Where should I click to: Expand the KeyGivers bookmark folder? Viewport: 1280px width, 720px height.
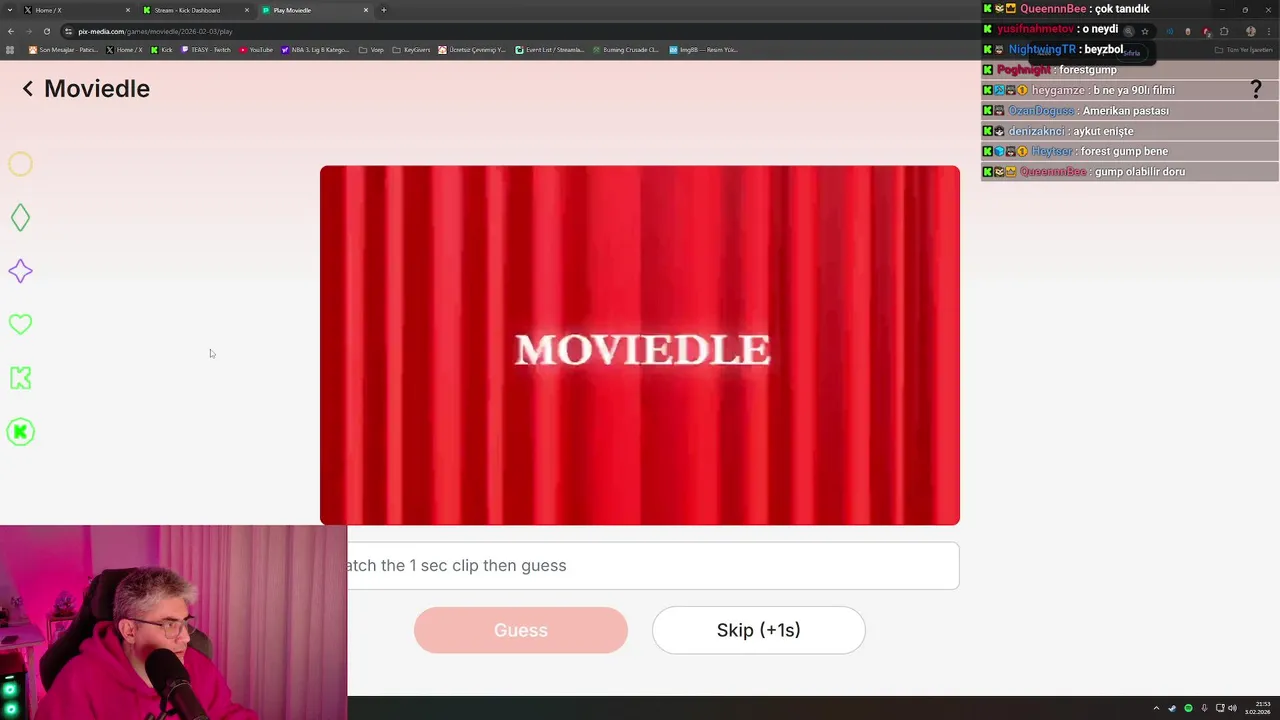tap(411, 50)
